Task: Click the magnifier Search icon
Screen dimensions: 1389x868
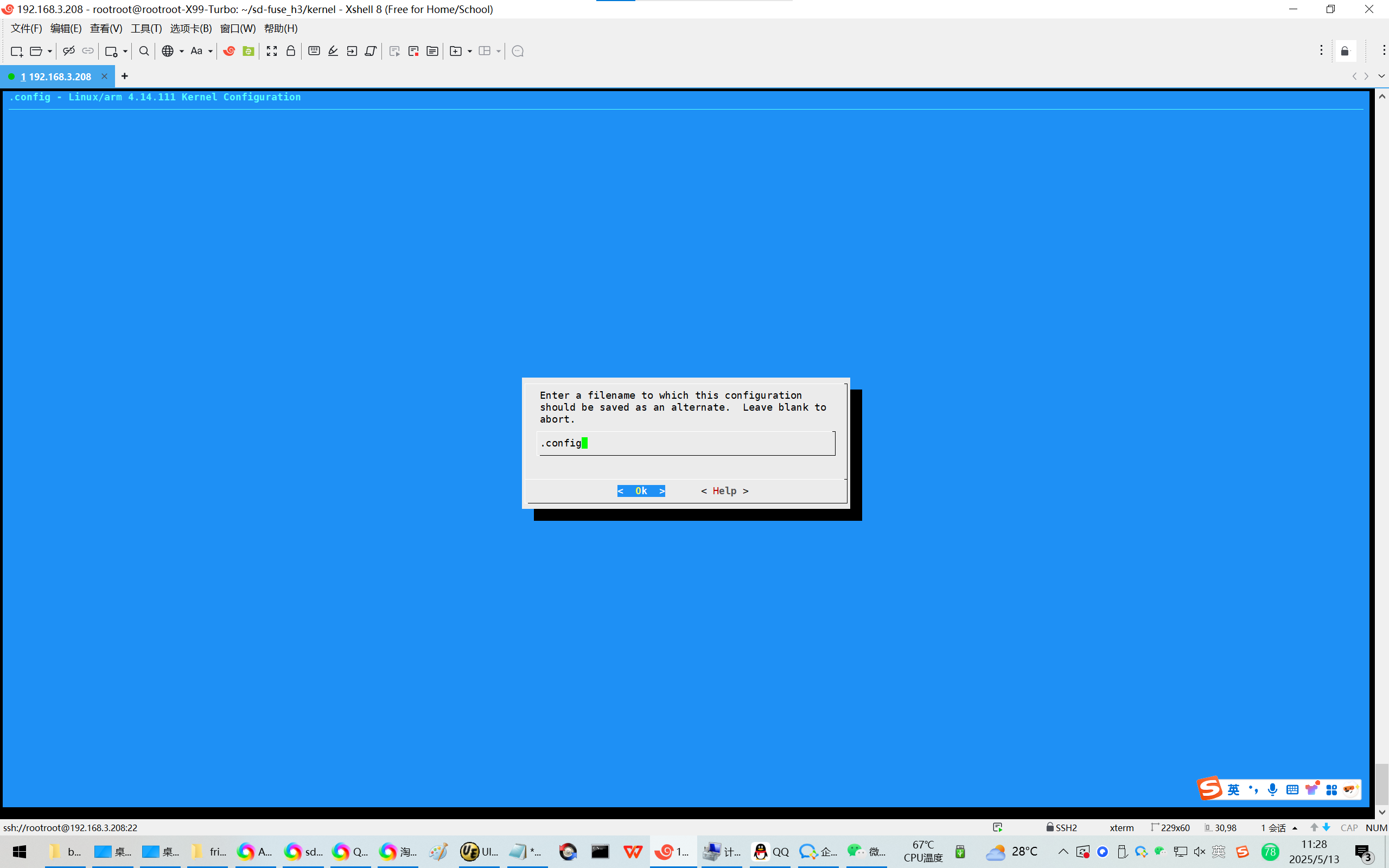Action: click(144, 51)
